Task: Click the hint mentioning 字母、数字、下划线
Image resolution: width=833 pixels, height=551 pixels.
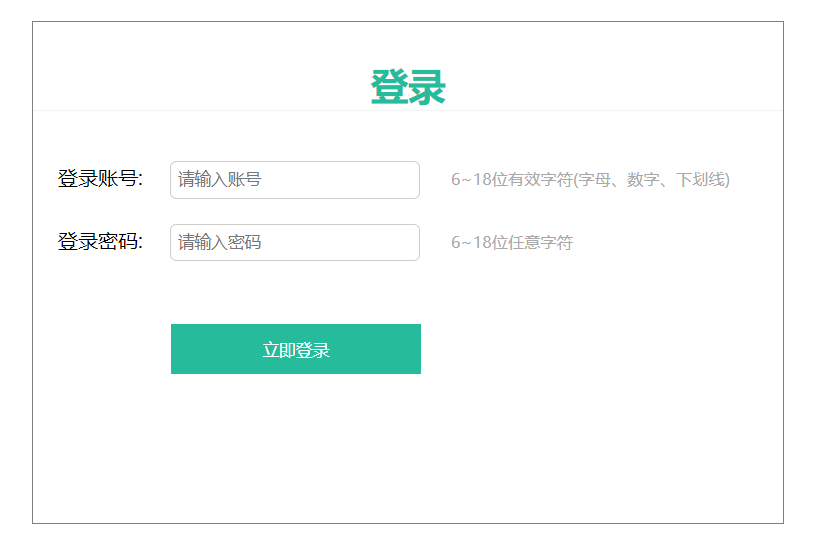Action: coord(590,180)
